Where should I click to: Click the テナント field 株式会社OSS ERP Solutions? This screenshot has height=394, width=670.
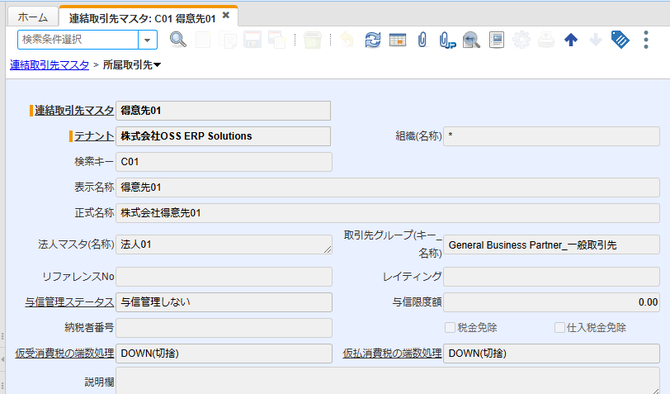pyautogui.click(x=223, y=136)
